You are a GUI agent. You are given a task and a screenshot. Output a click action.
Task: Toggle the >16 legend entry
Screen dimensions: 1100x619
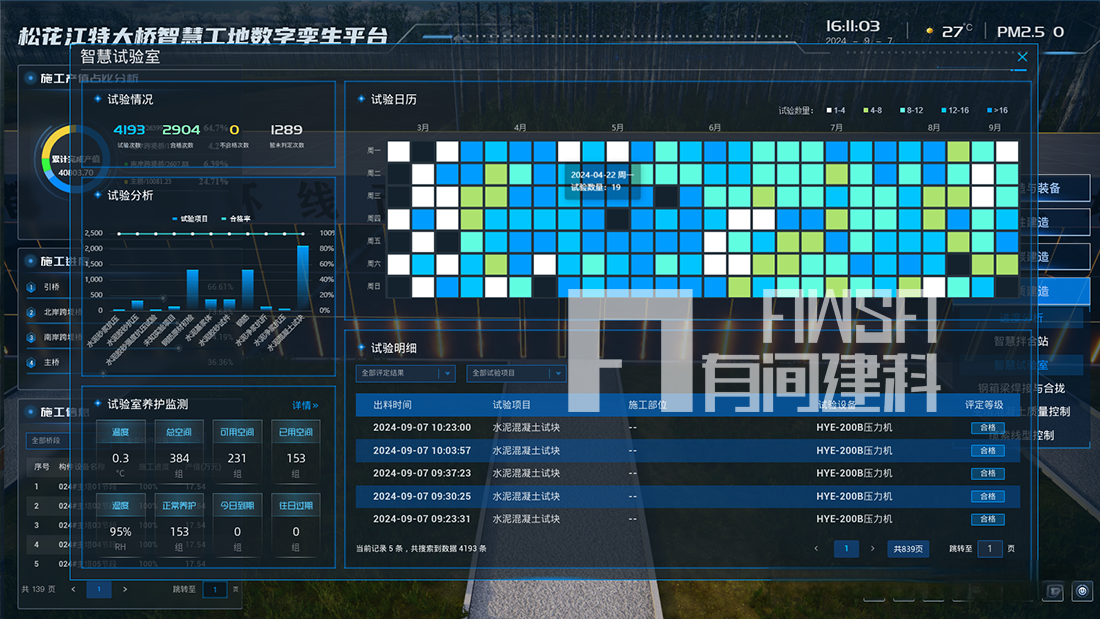pos(998,110)
